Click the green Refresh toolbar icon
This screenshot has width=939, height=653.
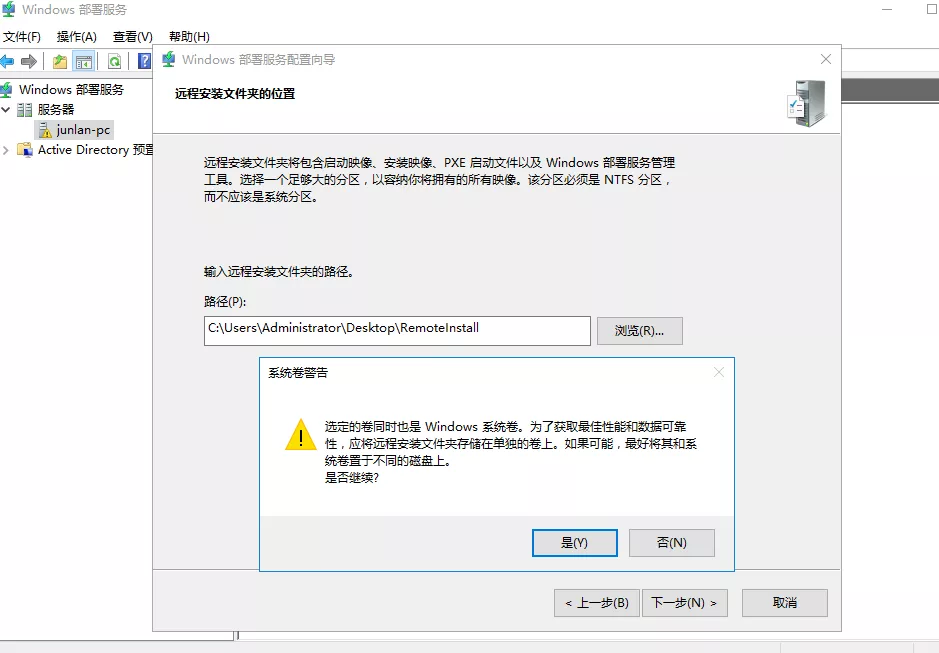click(114, 61)
